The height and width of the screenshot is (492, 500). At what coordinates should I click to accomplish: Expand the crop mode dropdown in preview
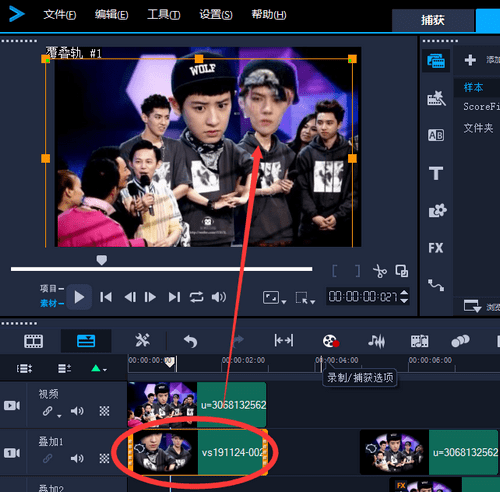(x=313, y=302)
